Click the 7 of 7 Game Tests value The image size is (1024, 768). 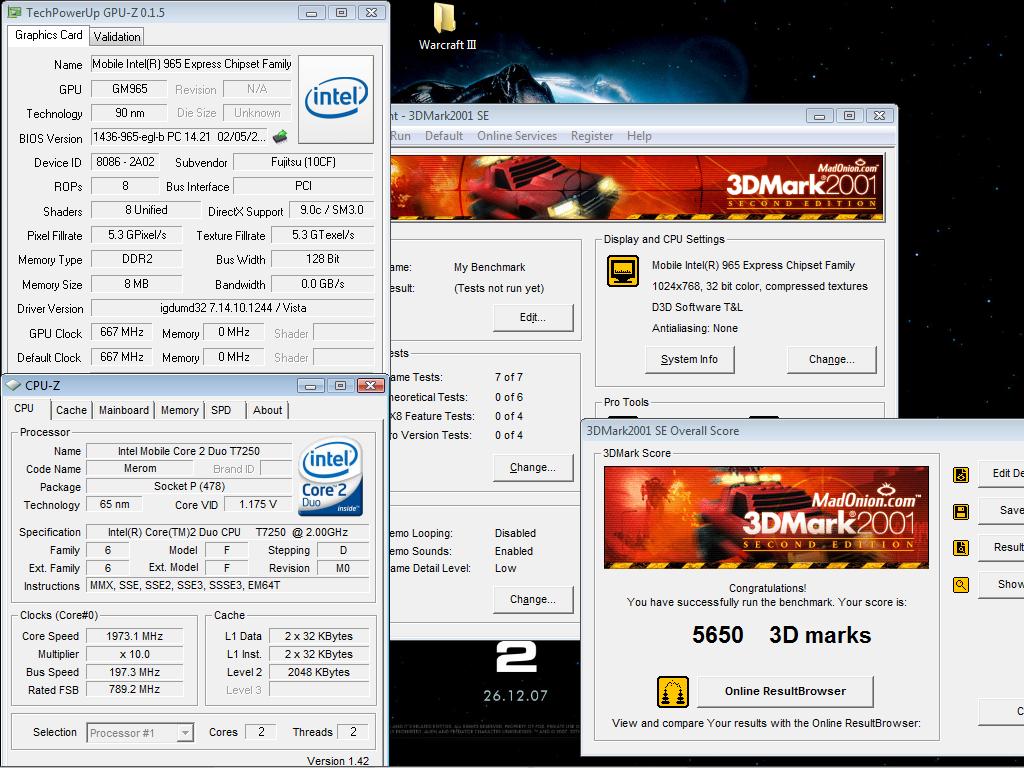(509, 377)
